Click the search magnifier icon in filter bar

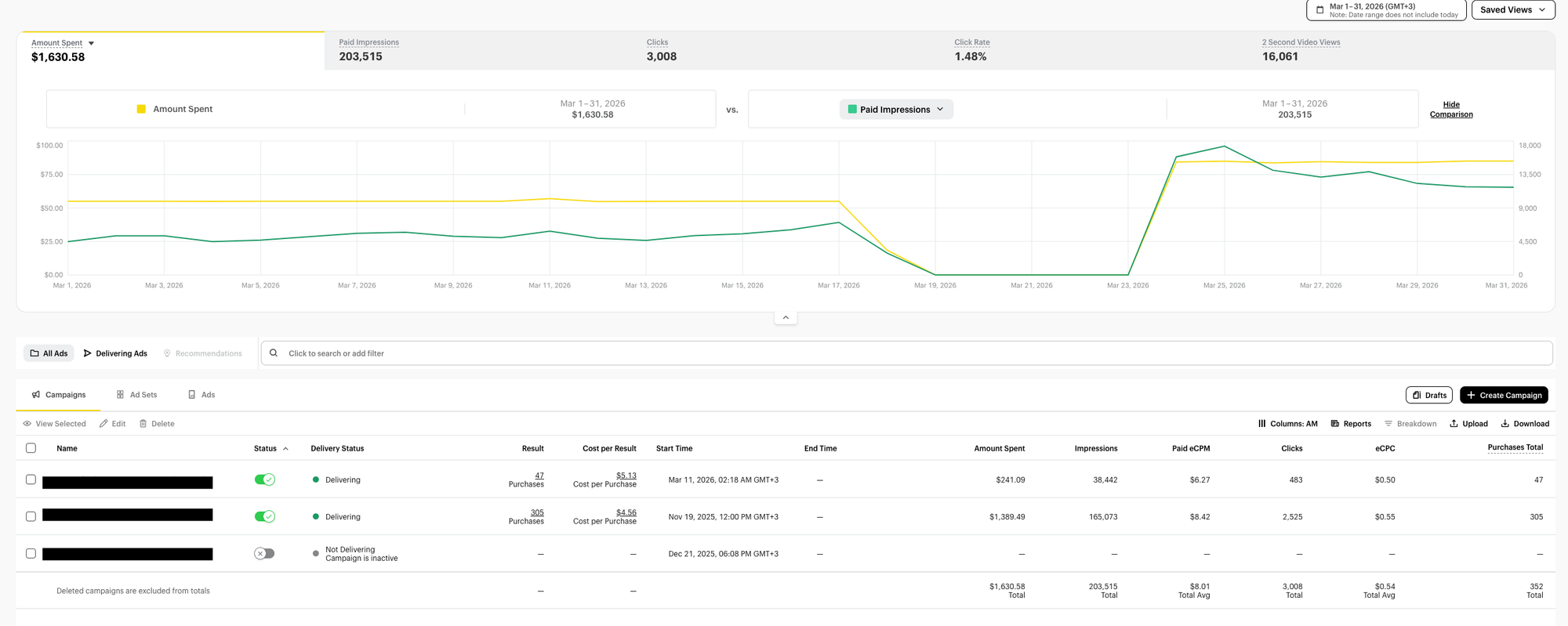coord(274,353)
